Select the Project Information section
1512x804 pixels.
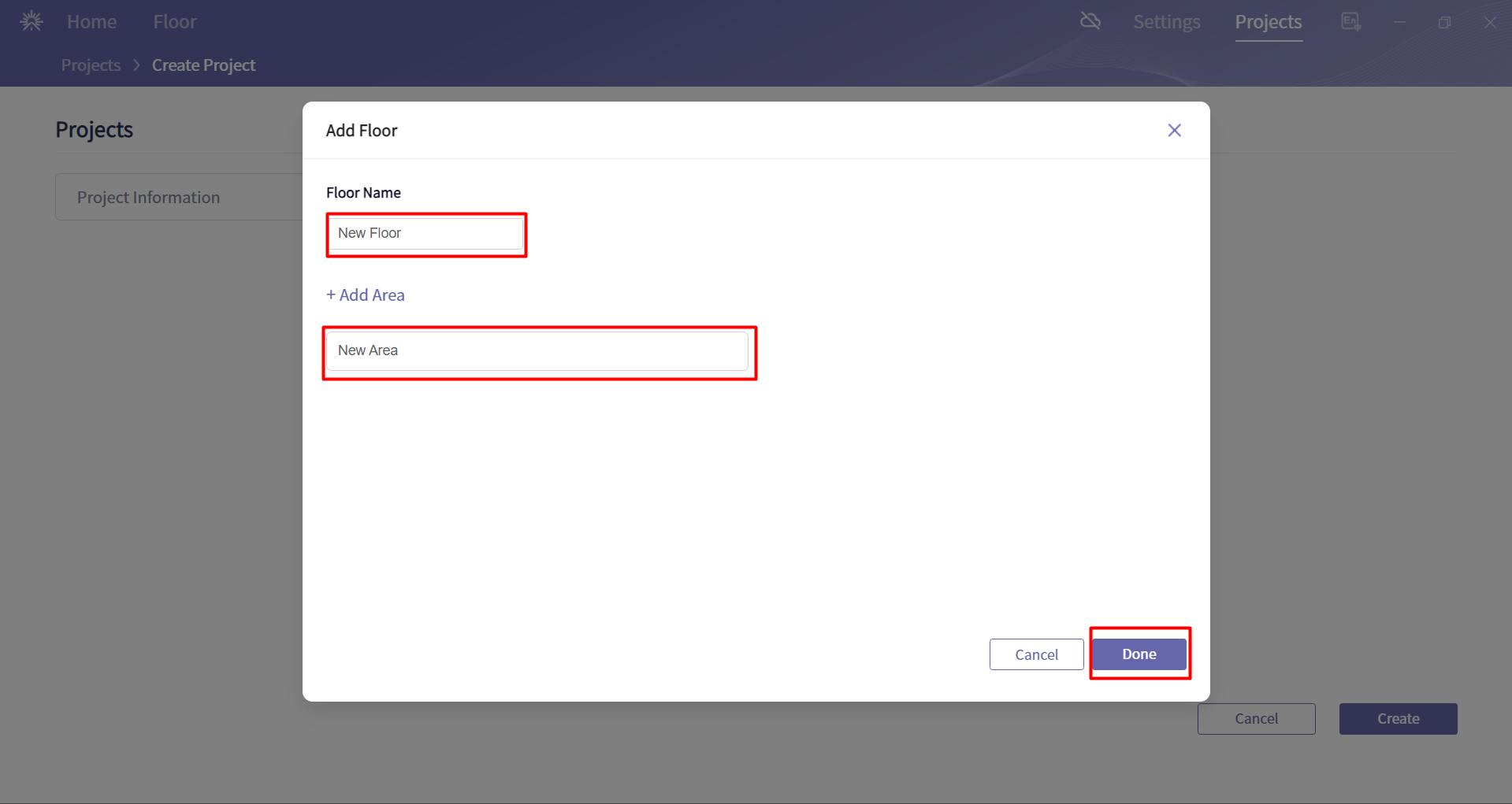(148, 198)
